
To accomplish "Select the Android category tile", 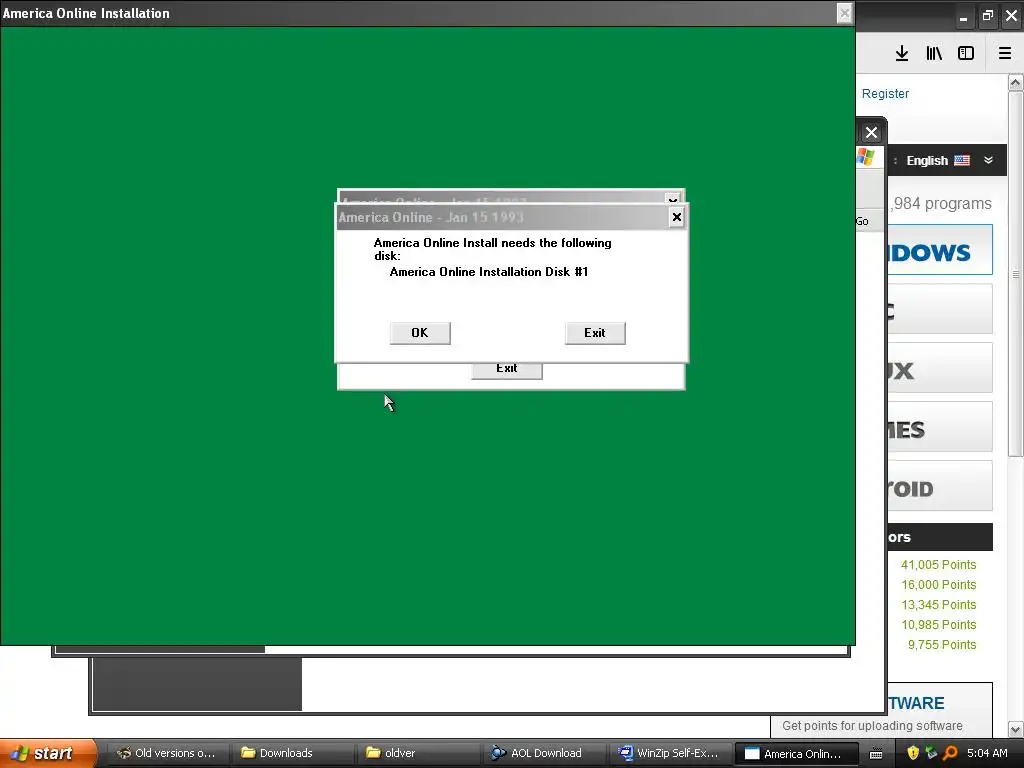I will coord(940,486).
